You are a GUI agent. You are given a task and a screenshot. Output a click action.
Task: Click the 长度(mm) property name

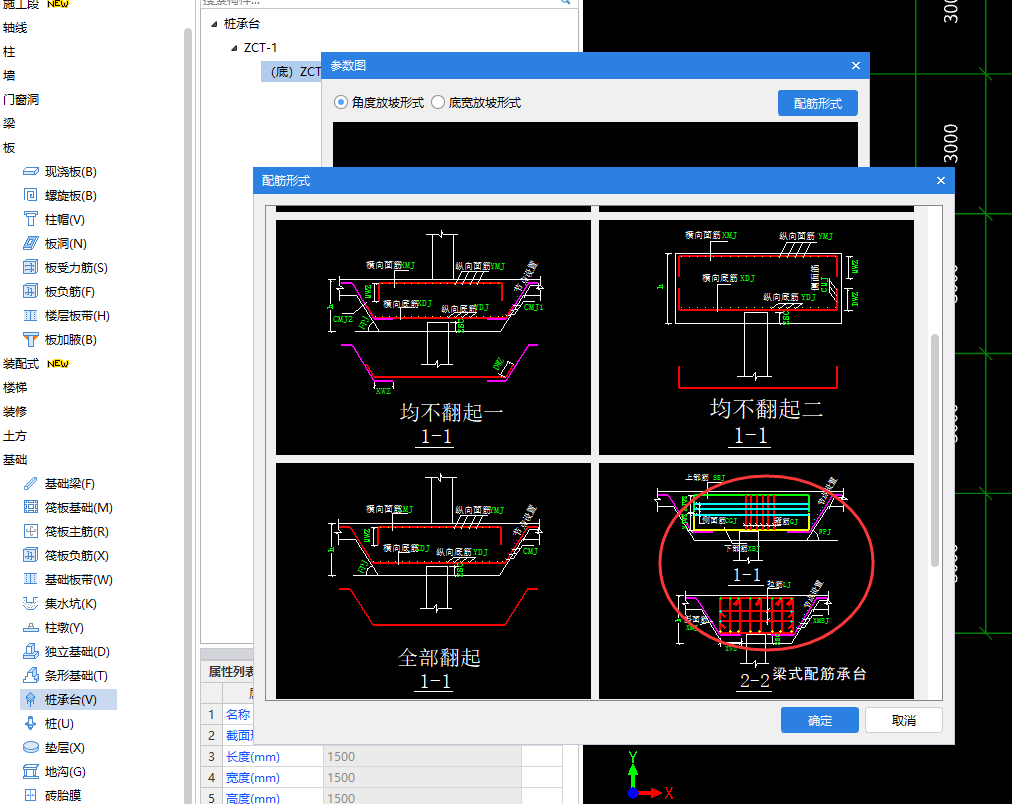click(x=253, y=756)
